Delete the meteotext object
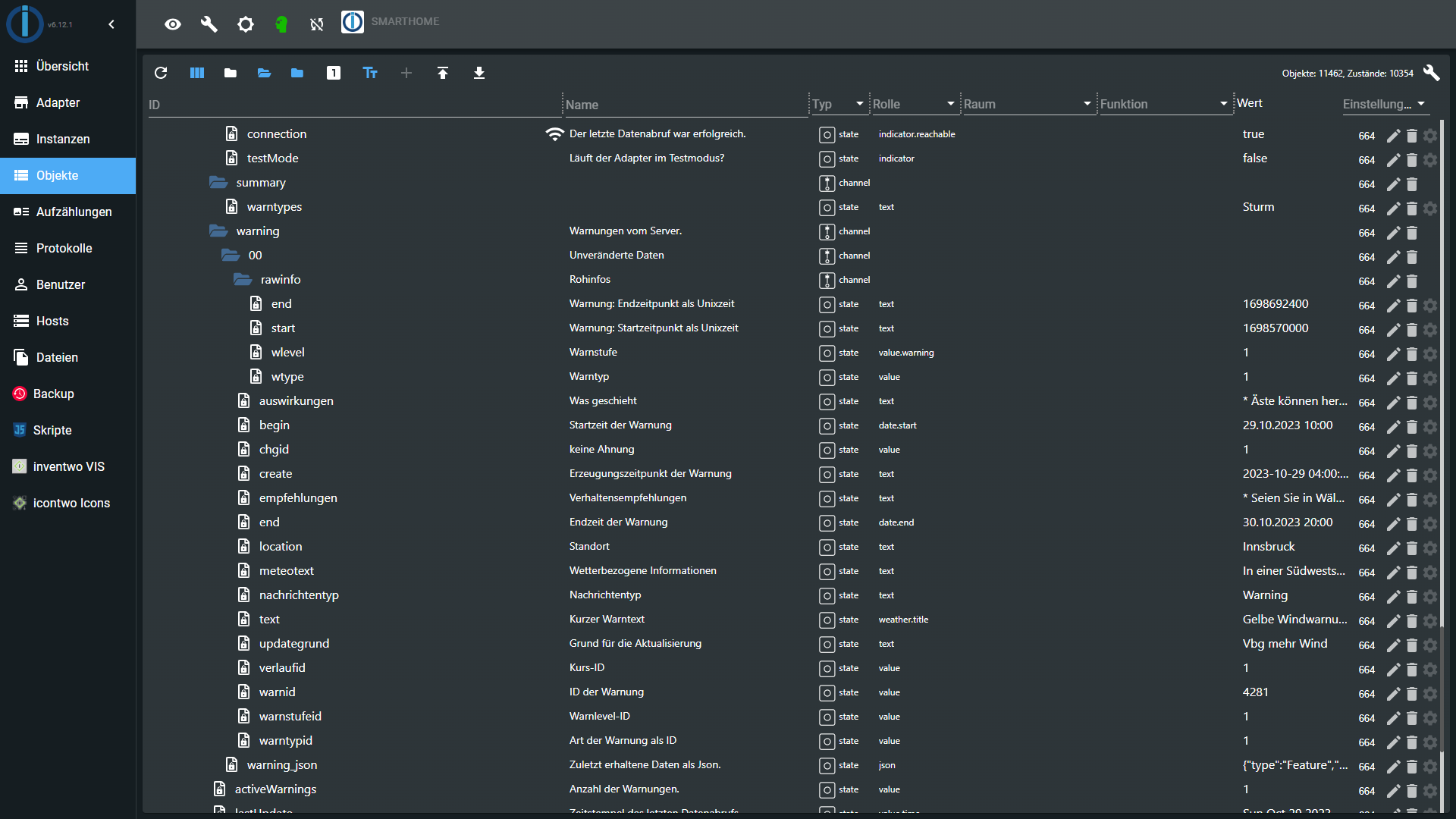 point(1412,573)
